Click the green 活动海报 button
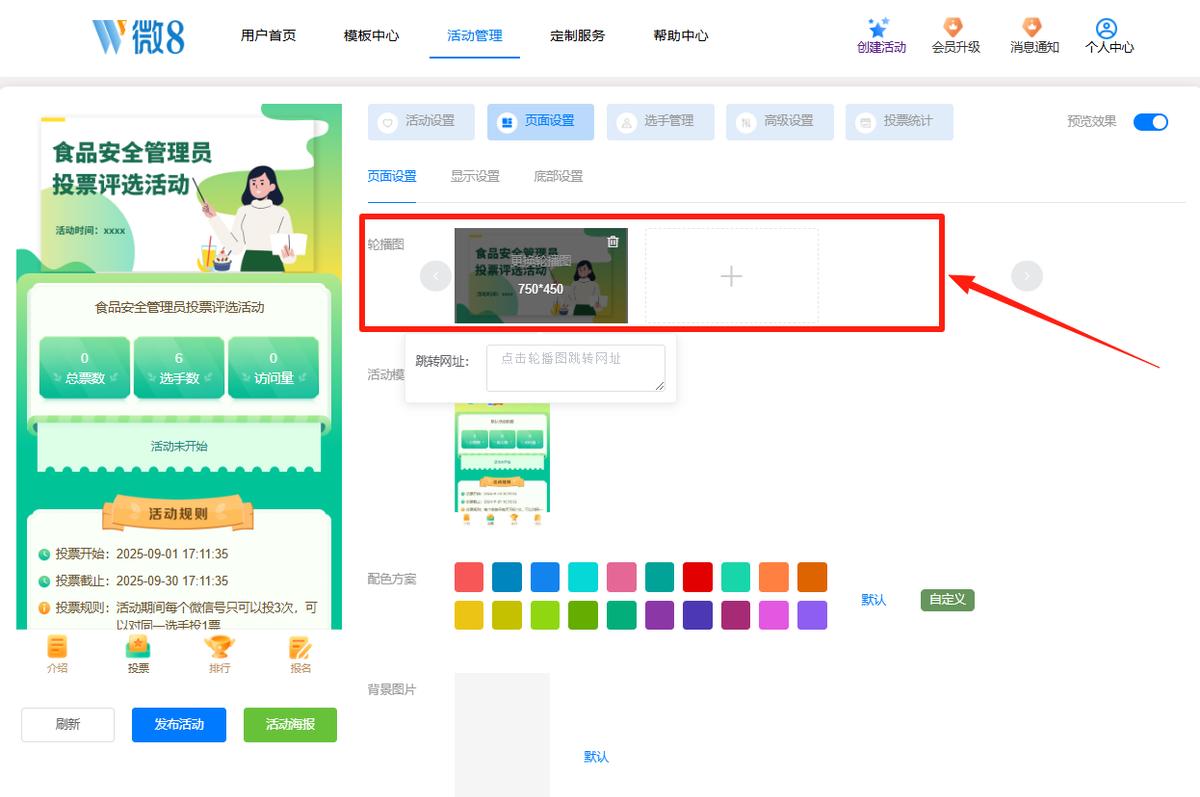Screen dimensions: 1200x797 coord(290,725)
